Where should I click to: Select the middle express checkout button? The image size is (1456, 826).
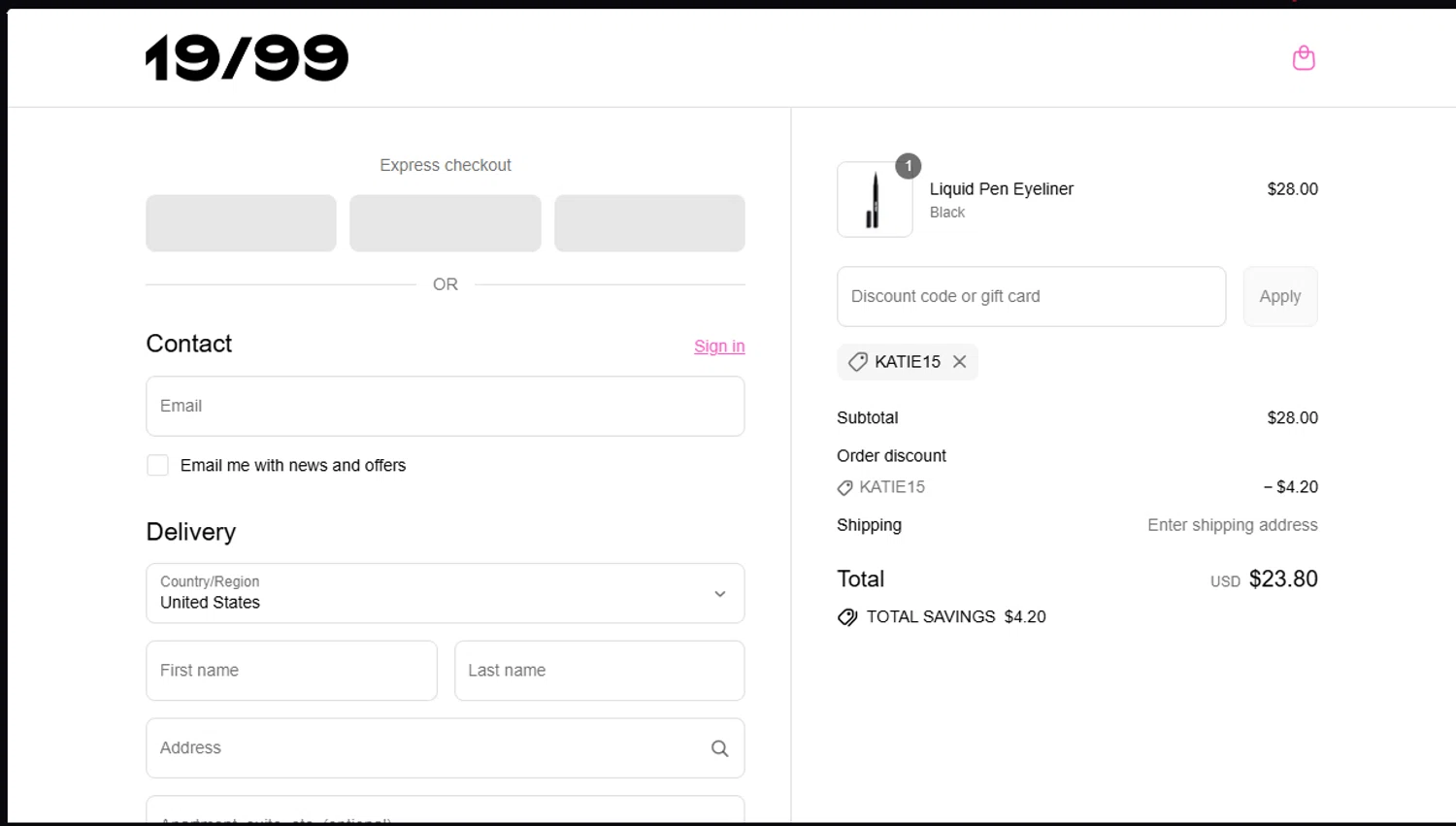click(446, 223)
